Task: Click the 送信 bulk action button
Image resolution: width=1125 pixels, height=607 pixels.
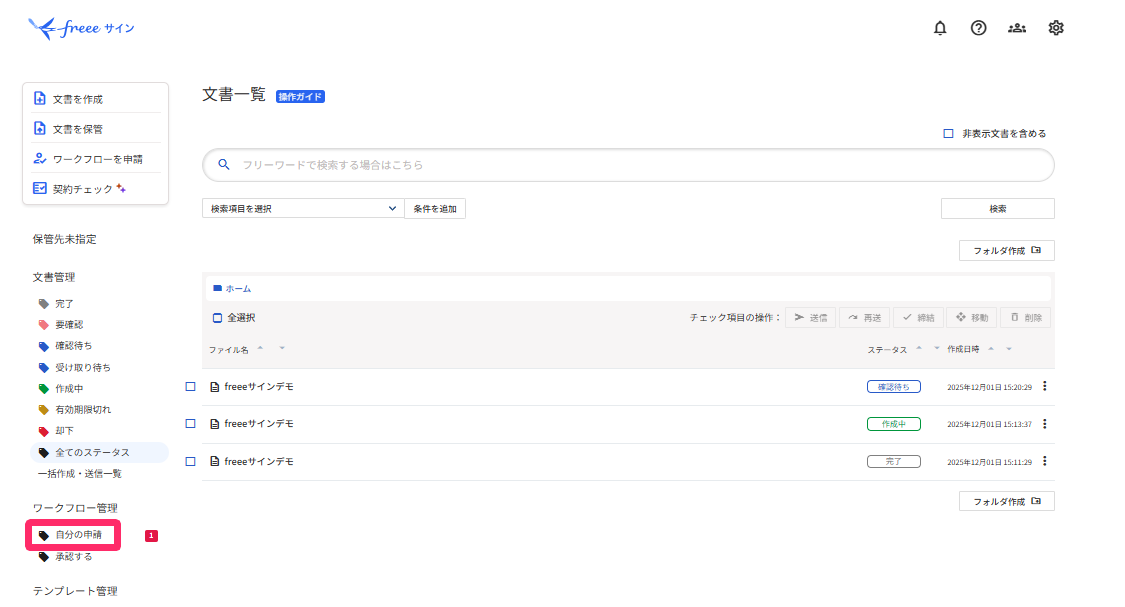Action: [x=811, y=318]
